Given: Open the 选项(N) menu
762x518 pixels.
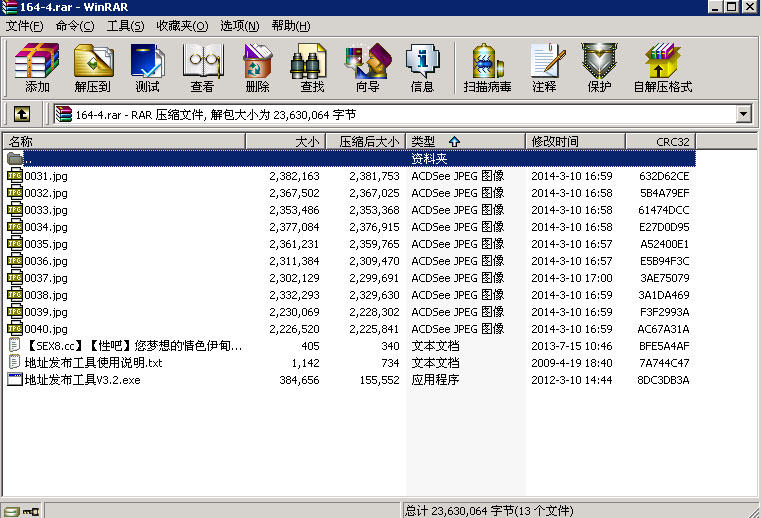Looking at the screenshot, I should 239,25.
